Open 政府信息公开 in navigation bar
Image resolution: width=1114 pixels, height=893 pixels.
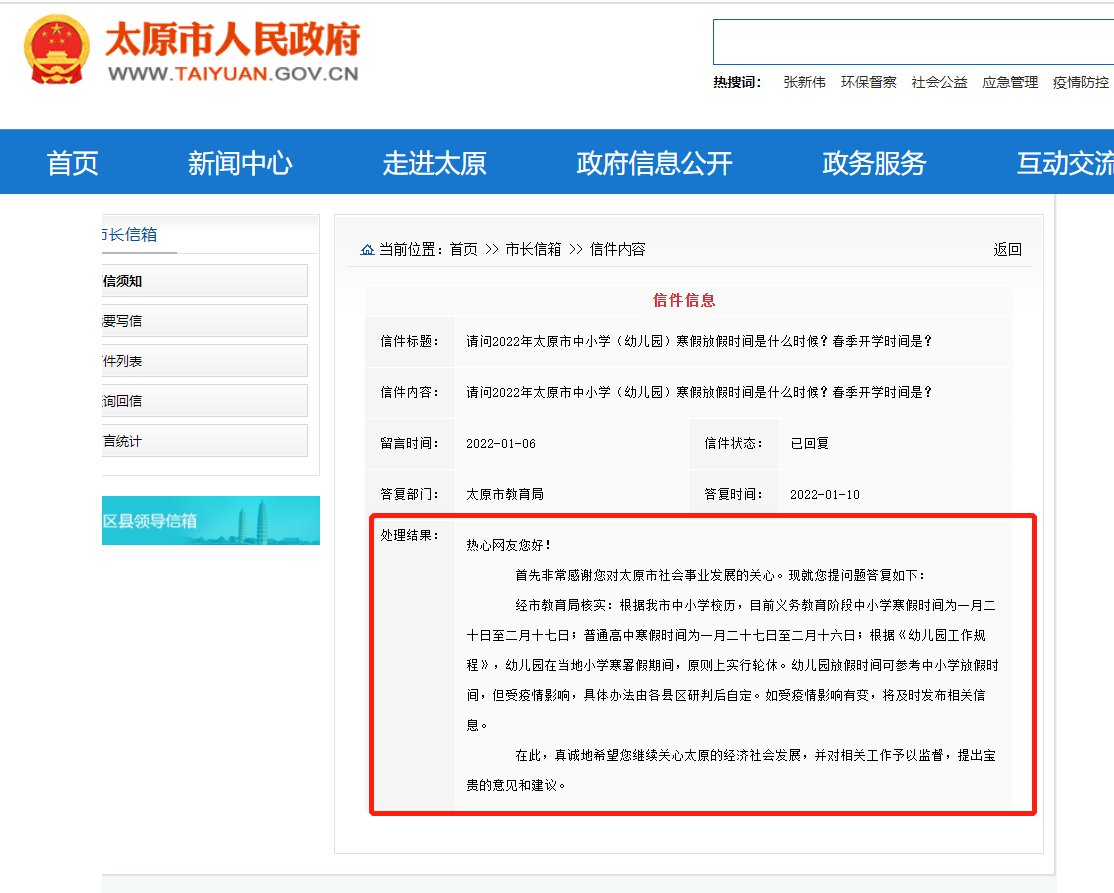[x=654, y=163]
